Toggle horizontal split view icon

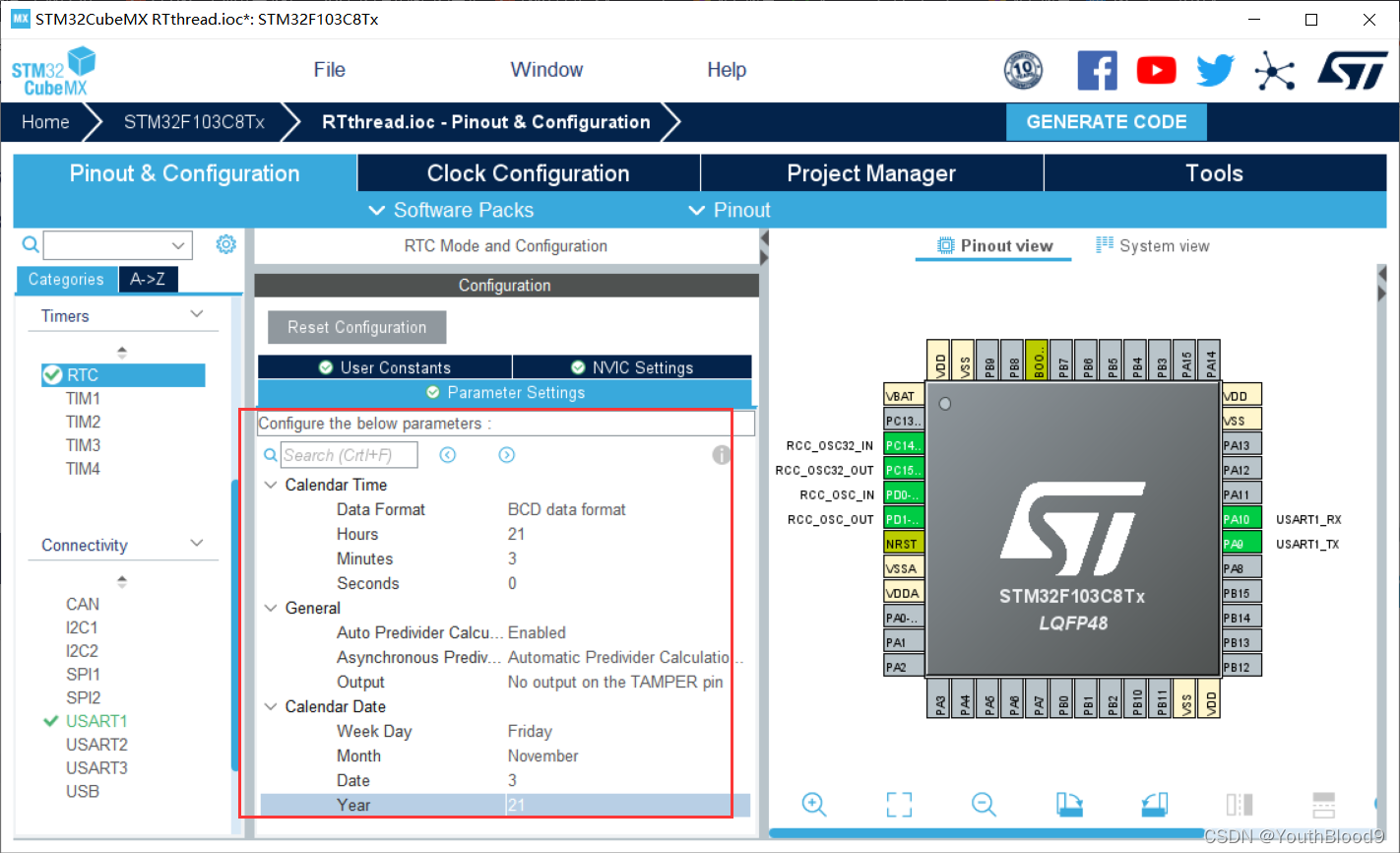[1324, 805]
